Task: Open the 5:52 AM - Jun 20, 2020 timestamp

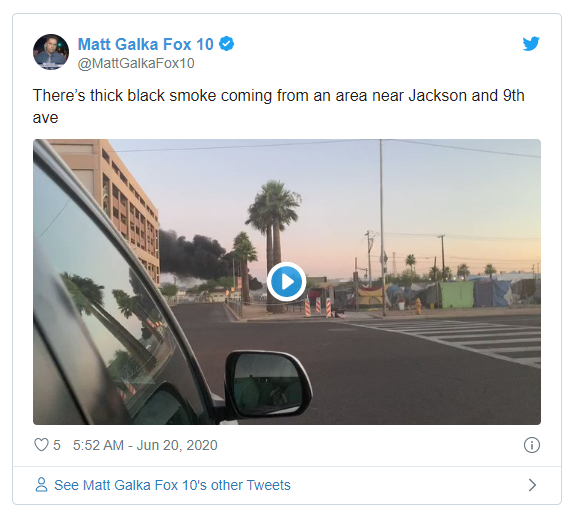Action: 145,445
